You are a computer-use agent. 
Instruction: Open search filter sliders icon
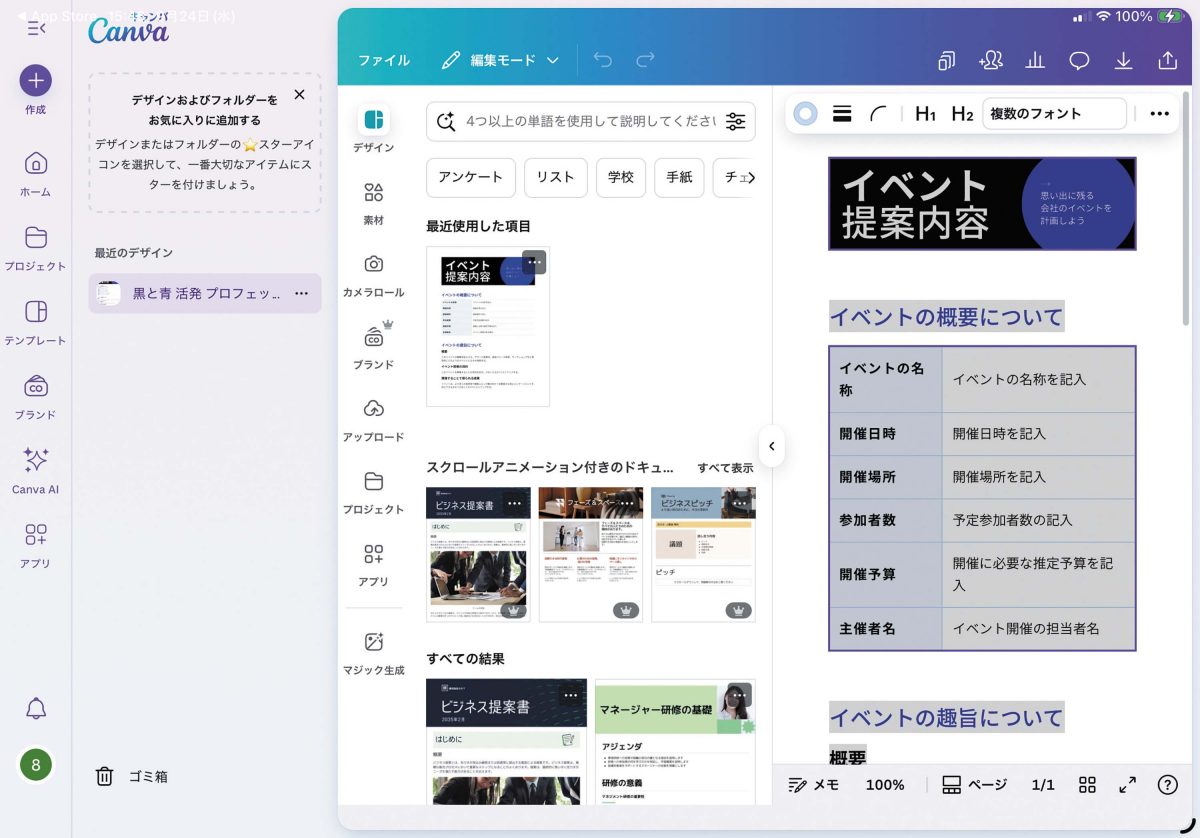[735, 122]
